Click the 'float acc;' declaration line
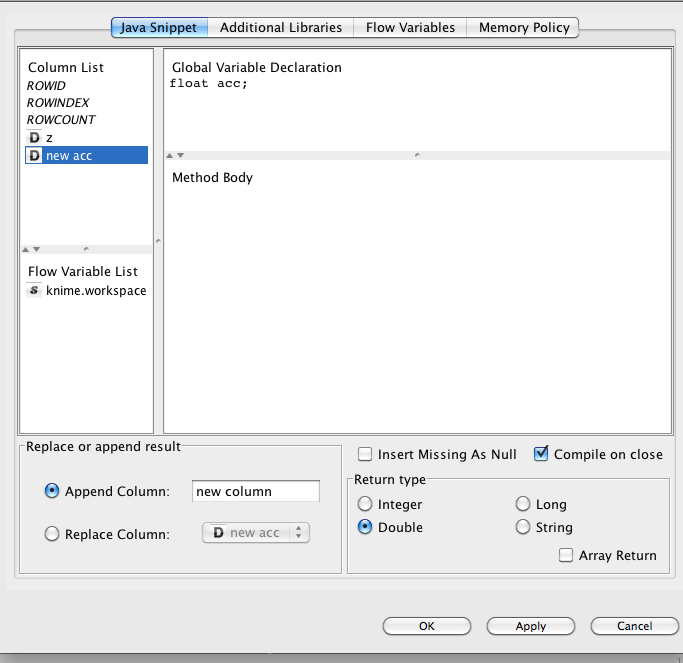This screenshot has height=663, width=683. (x=209, y=83)
